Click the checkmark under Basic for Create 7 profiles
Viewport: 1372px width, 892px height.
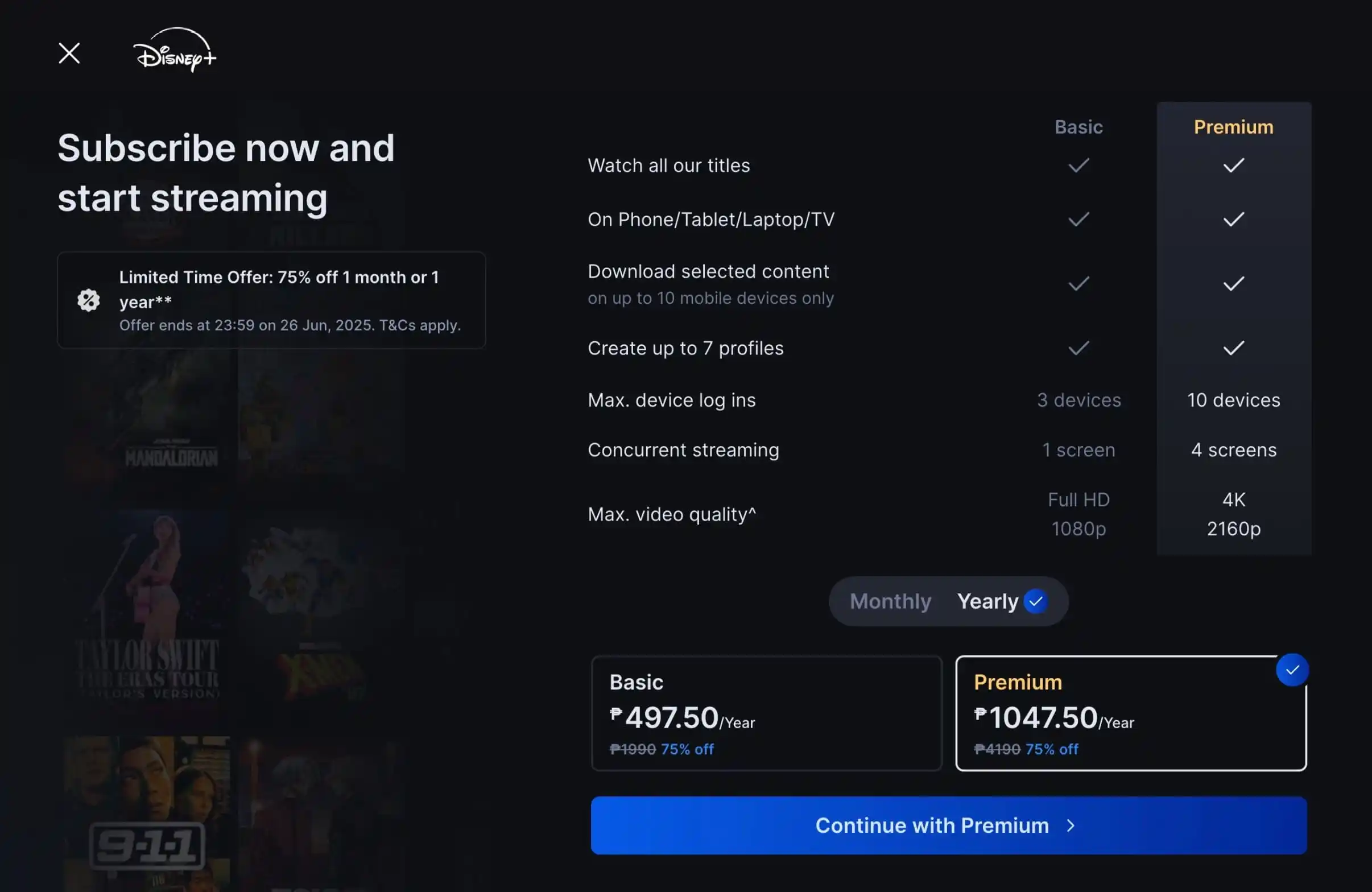tap(1078, 348)
